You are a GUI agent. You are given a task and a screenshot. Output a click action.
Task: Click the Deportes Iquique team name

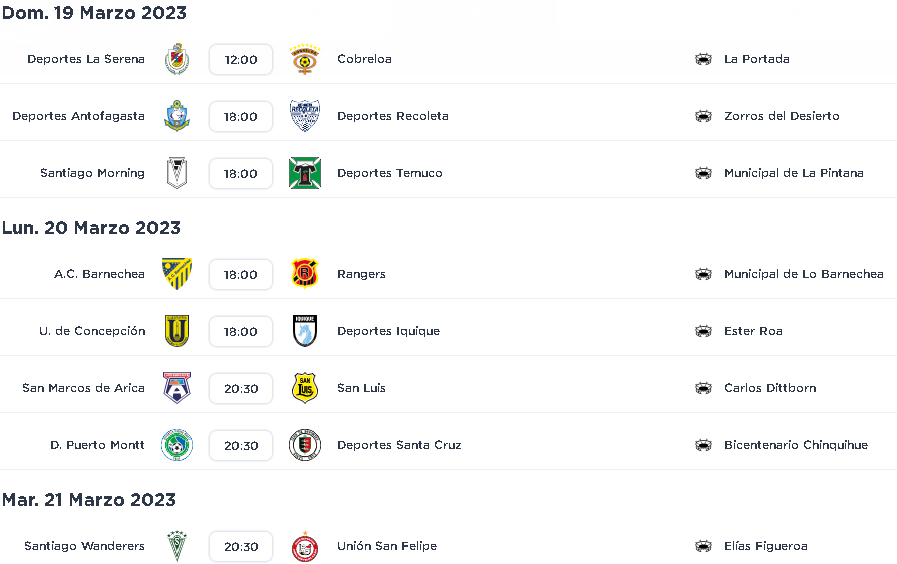click(x=388, y=331)
